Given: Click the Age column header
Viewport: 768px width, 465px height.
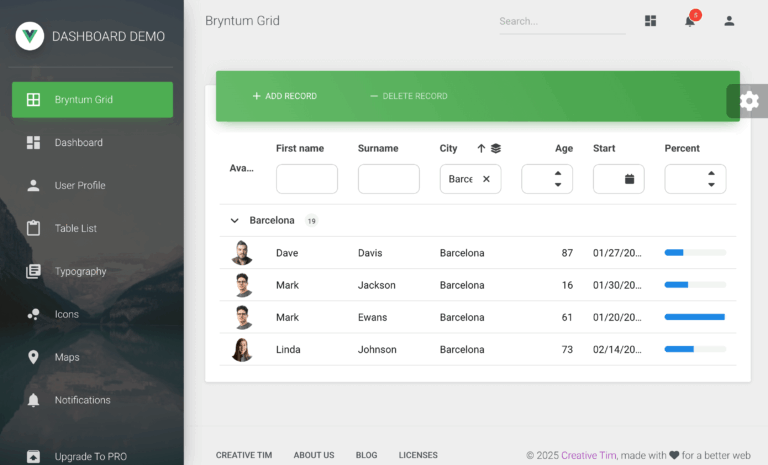Looking at the screenshot, I should pos(564,148).
